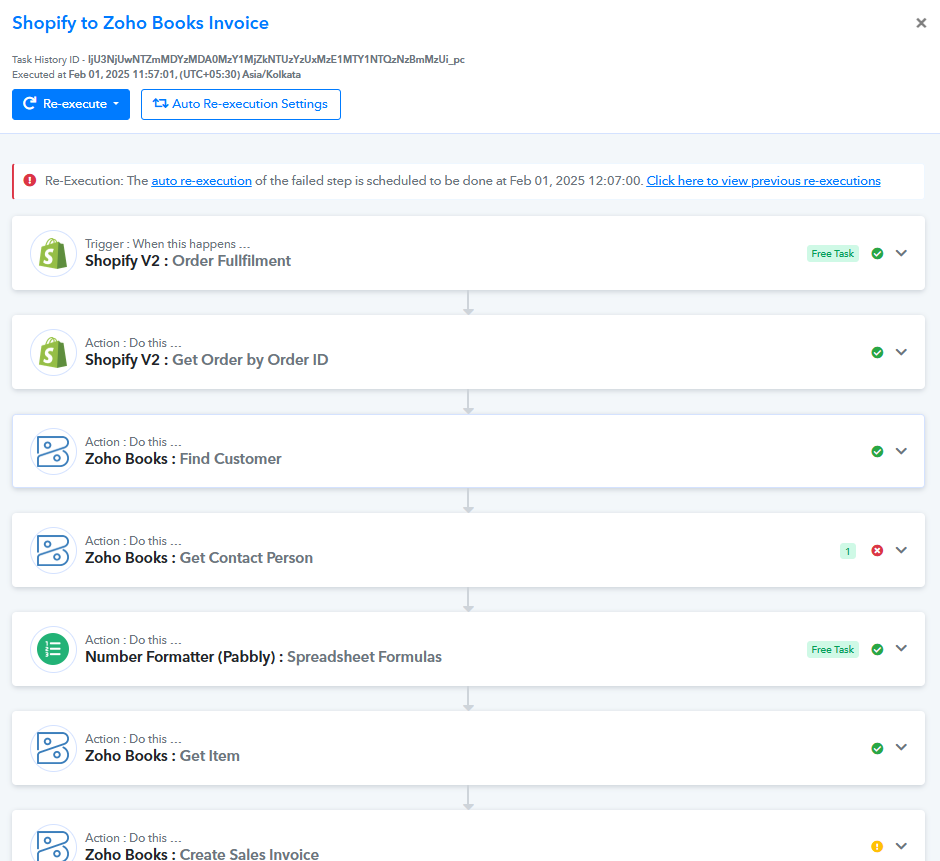Click the Shopify icon in Get Order by Order ID

click(53, 353)
